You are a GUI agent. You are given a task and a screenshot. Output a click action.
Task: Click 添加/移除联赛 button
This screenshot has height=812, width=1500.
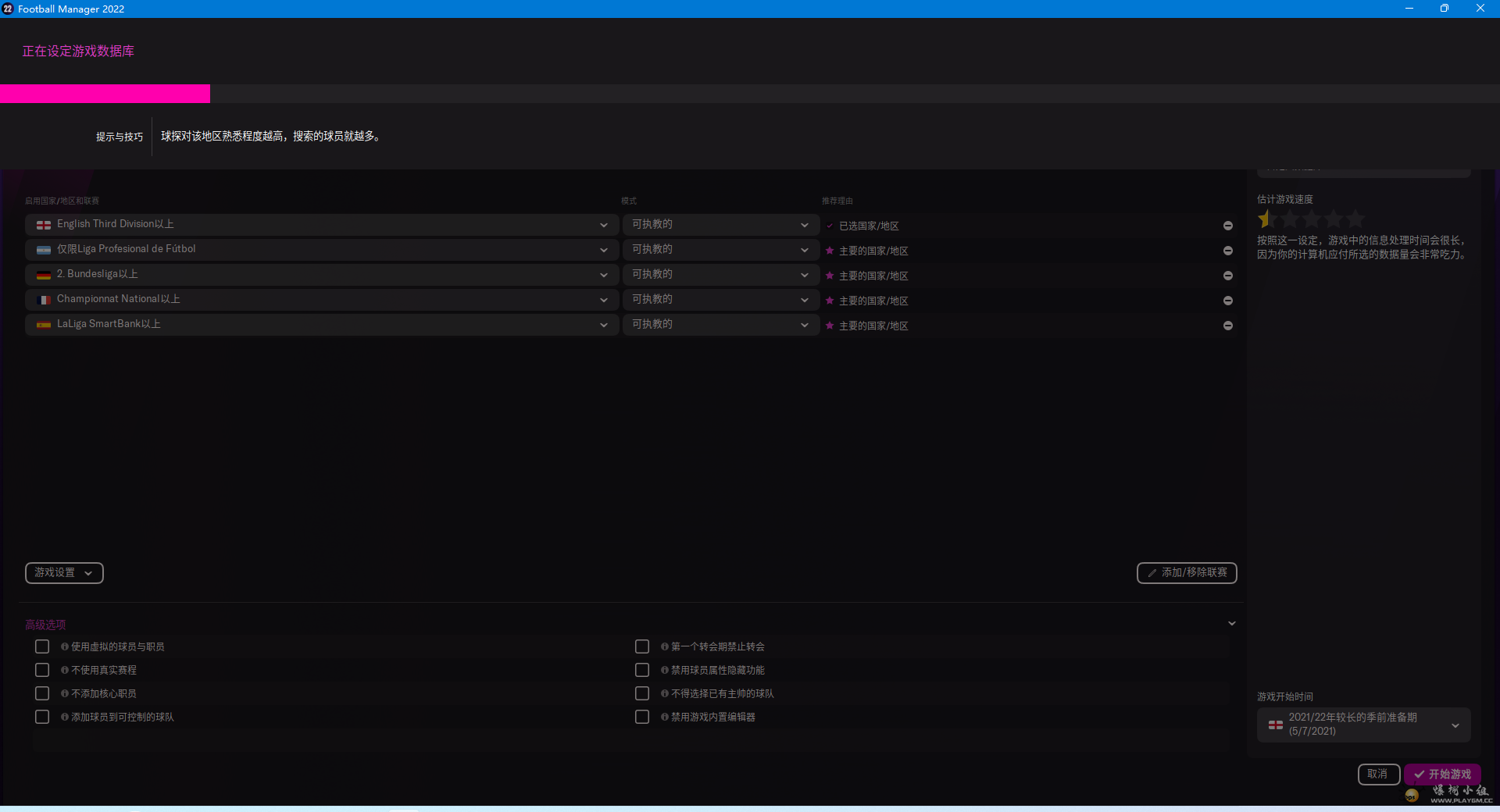(1187, 573)
